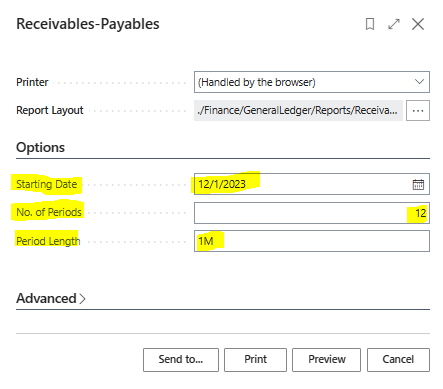
Task: Close the Receivables-Payables dialog
Action: point(418,24)
